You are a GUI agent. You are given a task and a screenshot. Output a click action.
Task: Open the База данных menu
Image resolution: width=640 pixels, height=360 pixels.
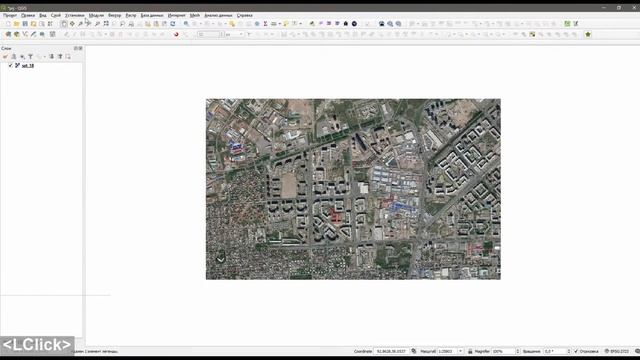152,16
